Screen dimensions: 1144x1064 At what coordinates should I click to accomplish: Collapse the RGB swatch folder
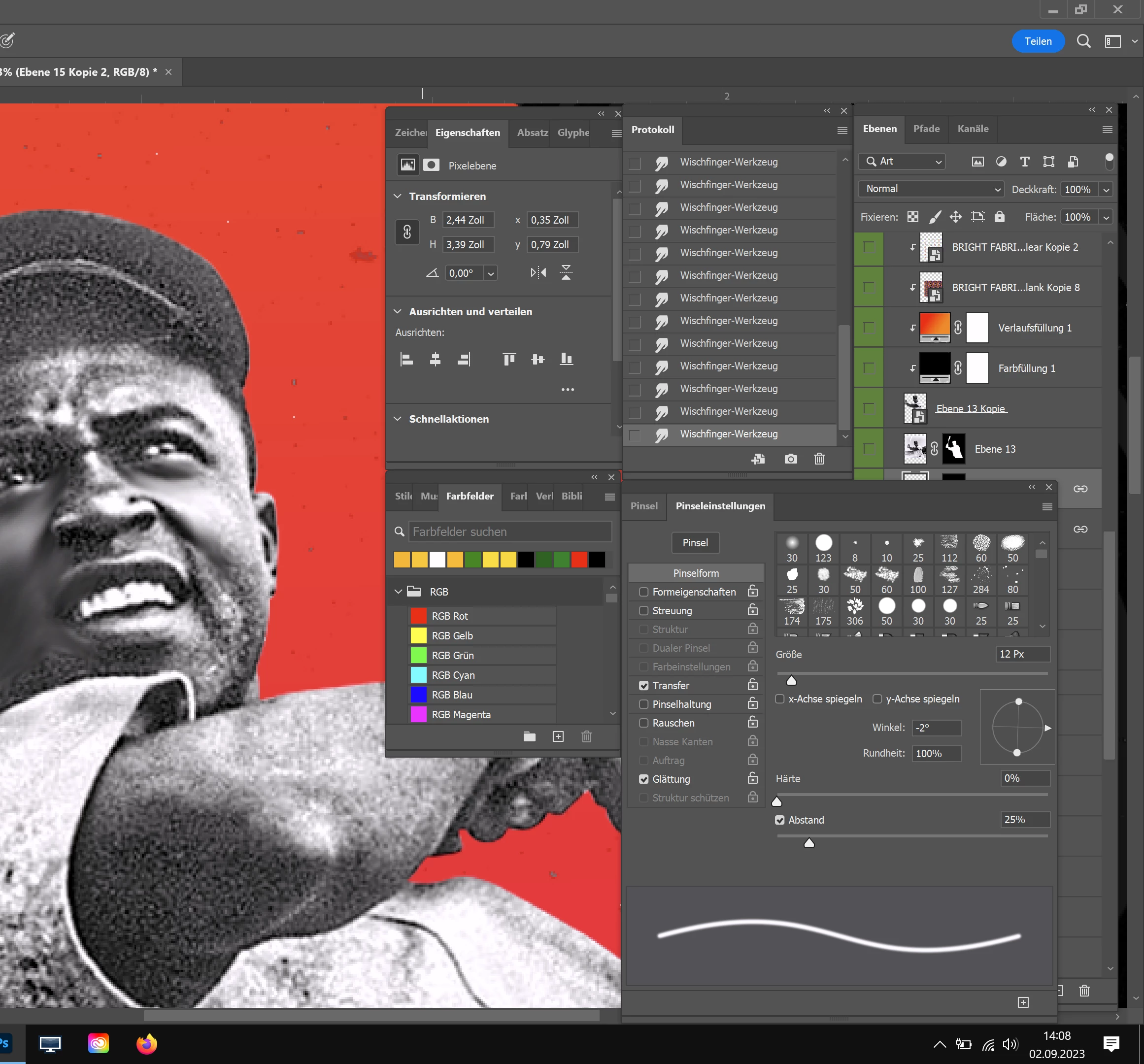click(x=398, y=592)
